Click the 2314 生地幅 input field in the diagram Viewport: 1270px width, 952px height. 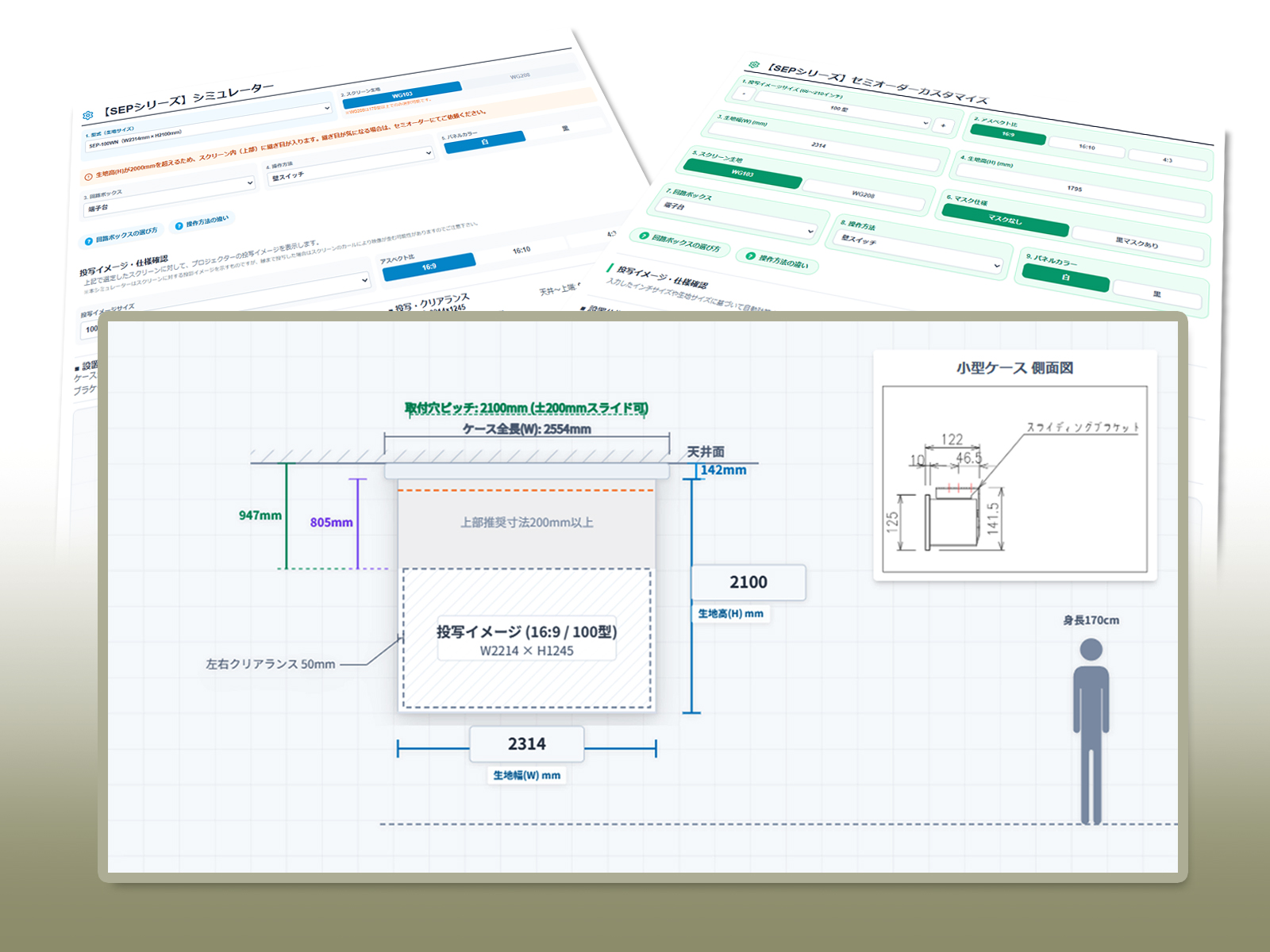click(x=527, y=744)
